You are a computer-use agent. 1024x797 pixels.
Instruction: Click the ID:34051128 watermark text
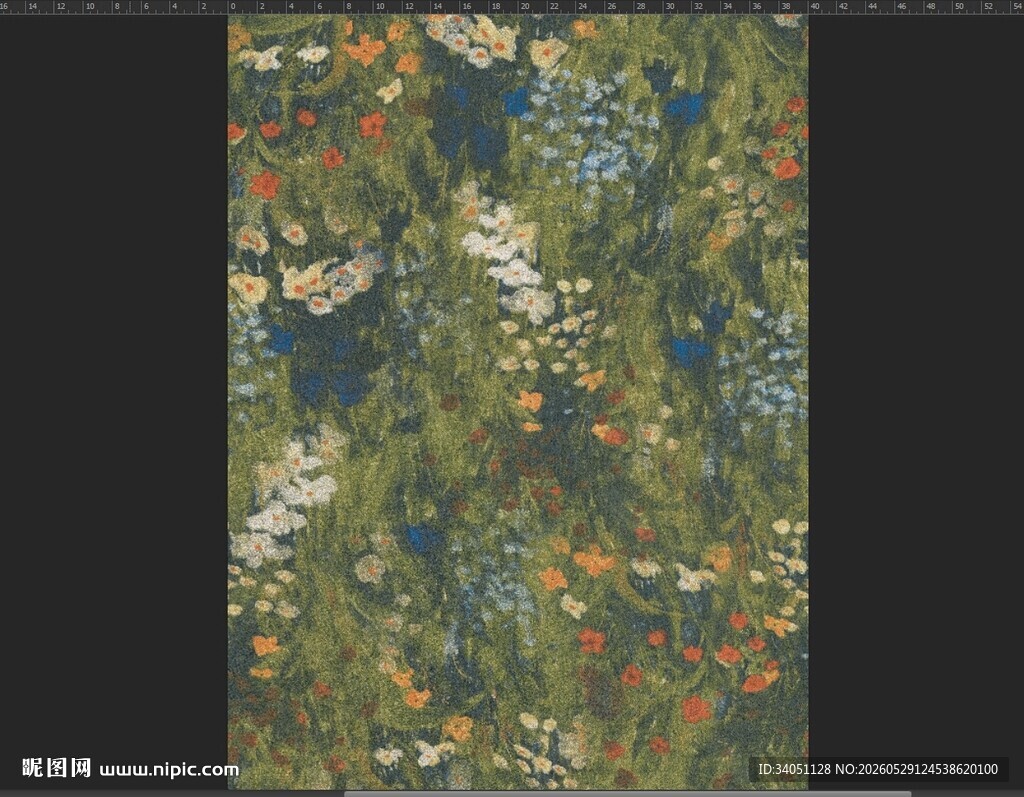[795, 769]
